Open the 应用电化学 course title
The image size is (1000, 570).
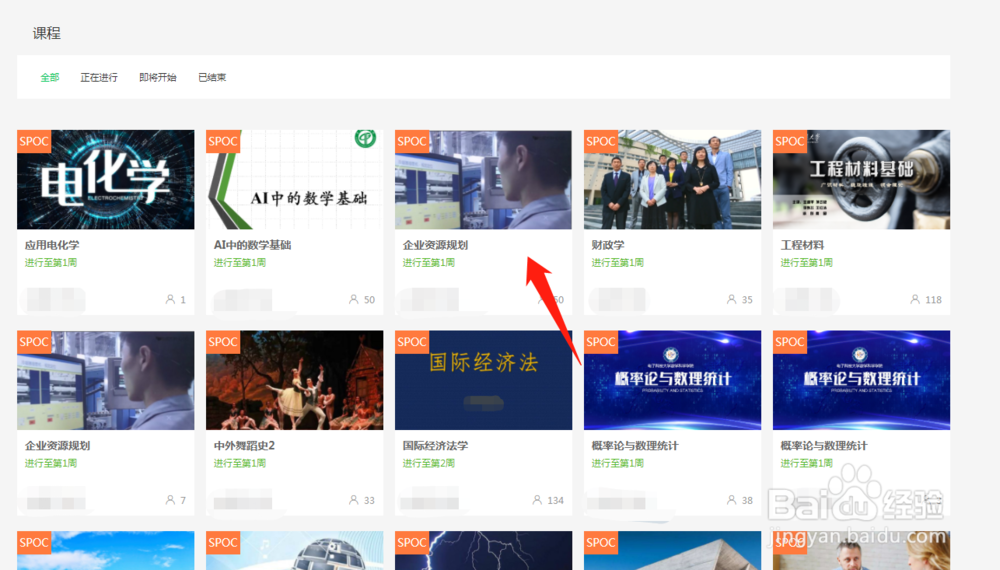pos(52,245)
